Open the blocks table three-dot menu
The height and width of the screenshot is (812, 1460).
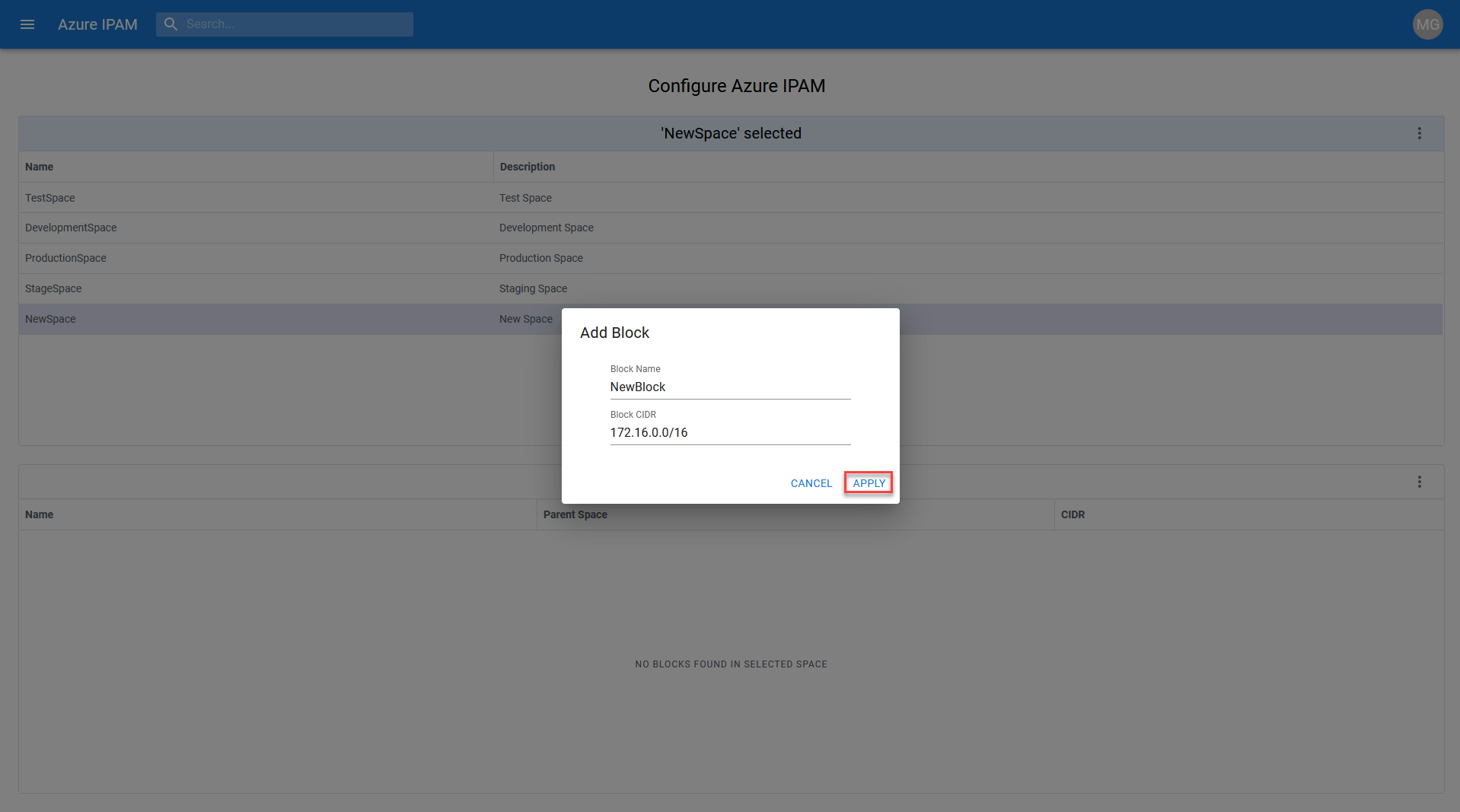click(x=1419, y=482)
